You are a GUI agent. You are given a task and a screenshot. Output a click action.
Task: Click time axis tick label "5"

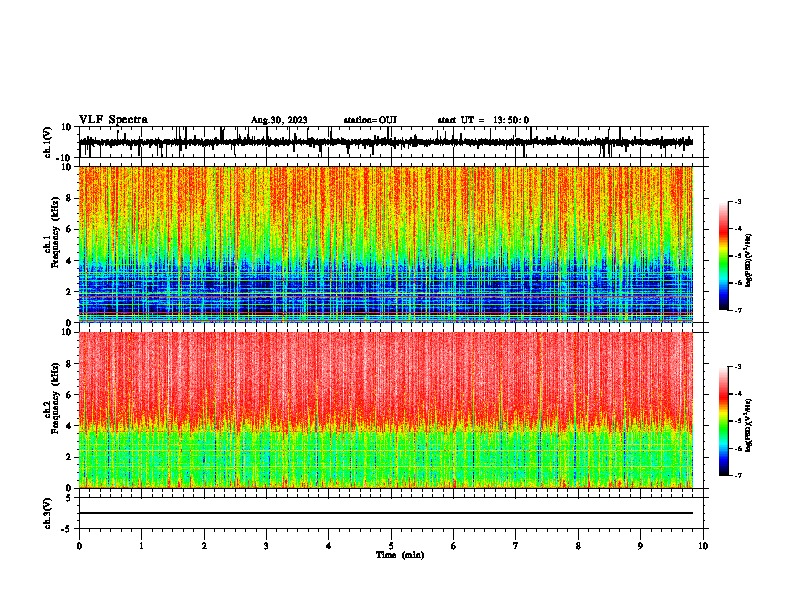[x=391, y=546]
